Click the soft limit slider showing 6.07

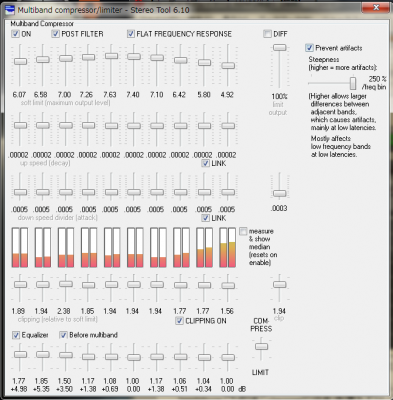coord(20,62)
